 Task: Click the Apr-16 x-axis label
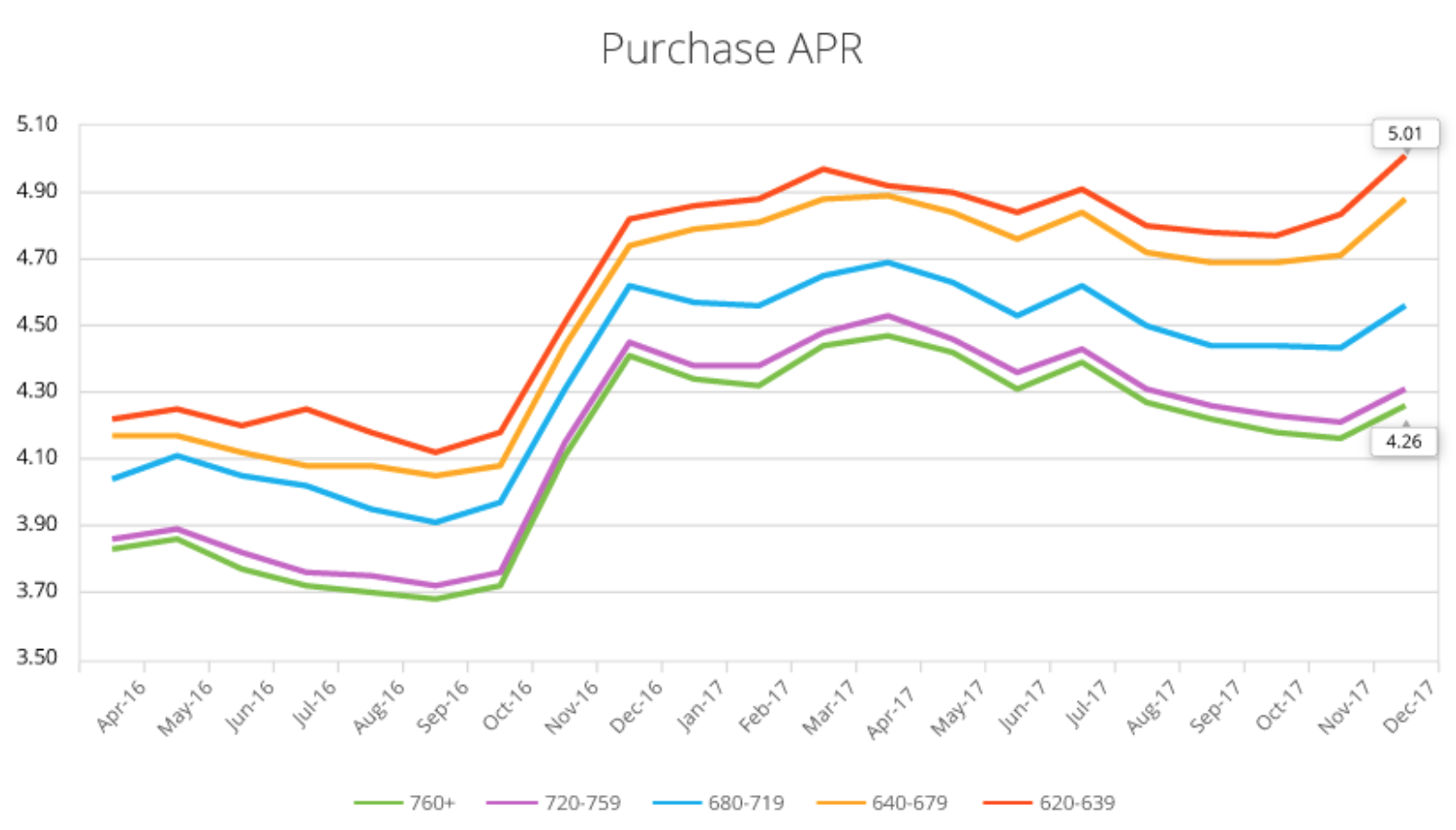coord(122,705)
